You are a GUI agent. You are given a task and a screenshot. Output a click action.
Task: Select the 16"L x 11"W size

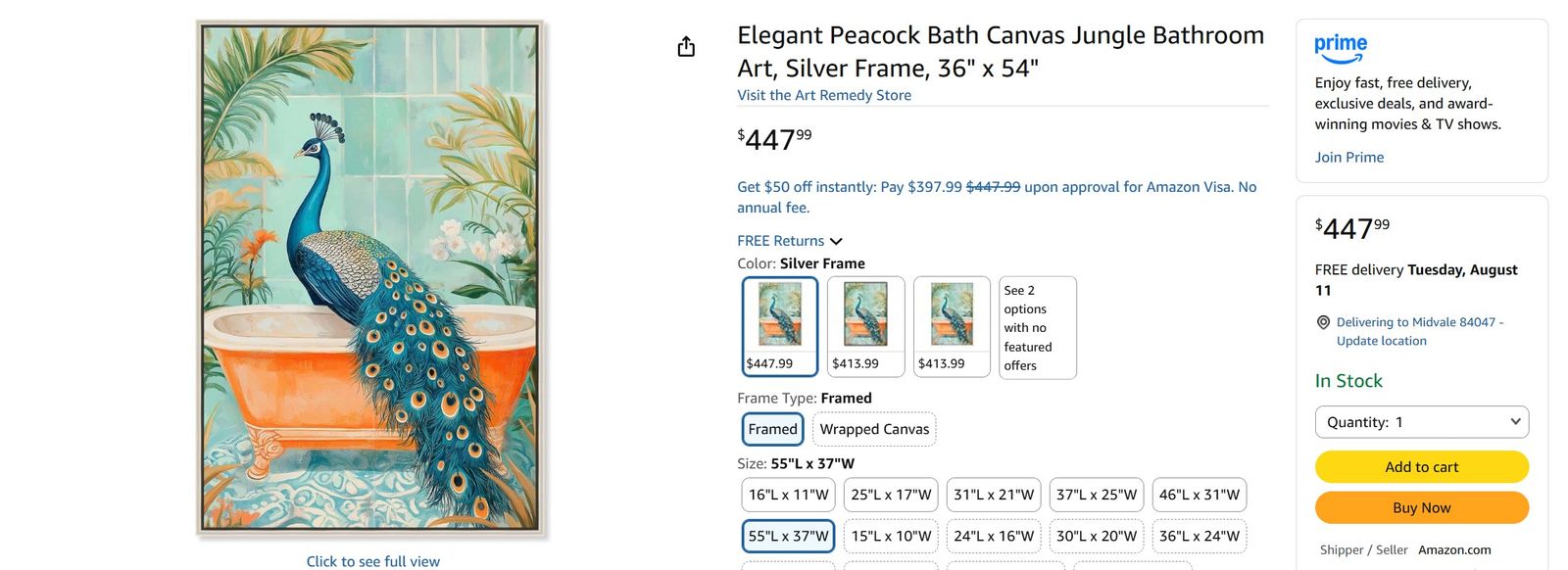click(x=789, y=495)
